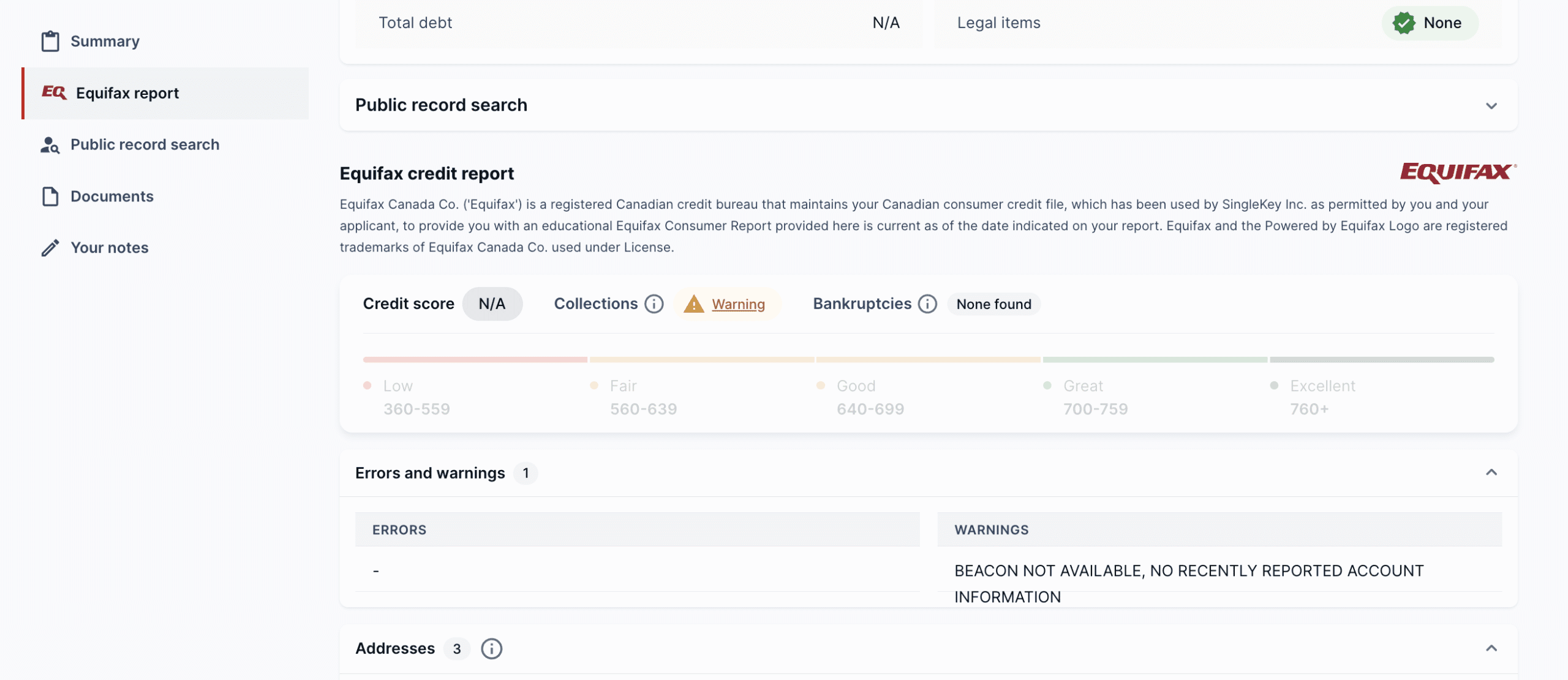Open the Bankruptcies info icon
Screen dimensions: 1568x680
[x=927, y=304]
